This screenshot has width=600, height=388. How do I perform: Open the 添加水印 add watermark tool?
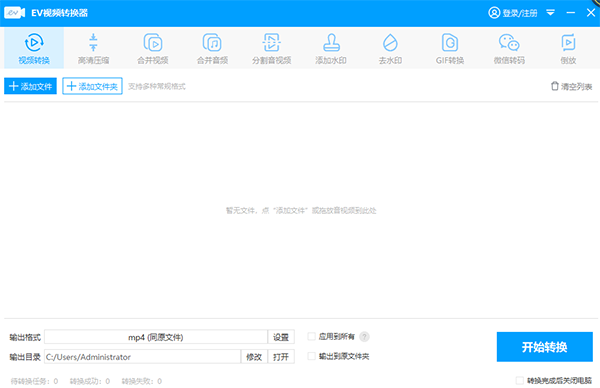click(x=331, y=48)
